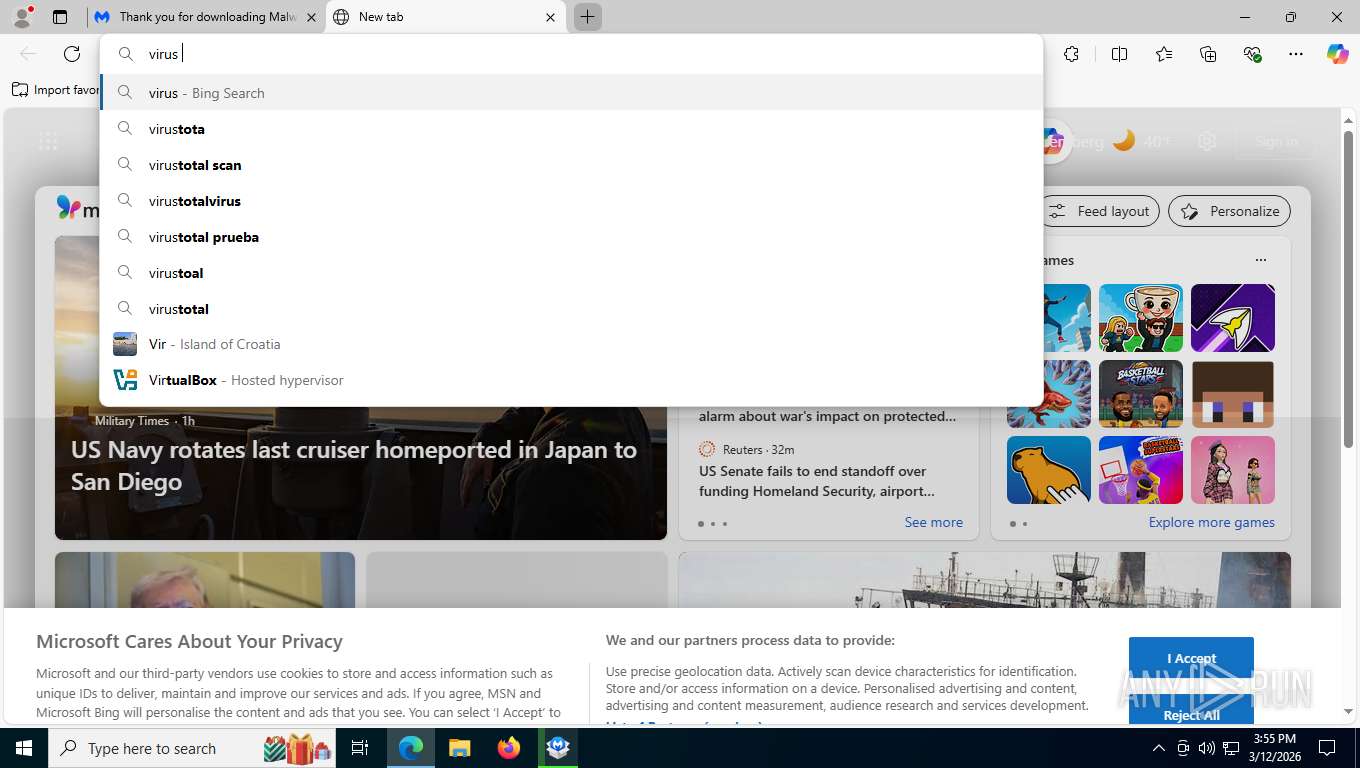
Task: Open Favorites star icon
Action: pos(1164,54)
